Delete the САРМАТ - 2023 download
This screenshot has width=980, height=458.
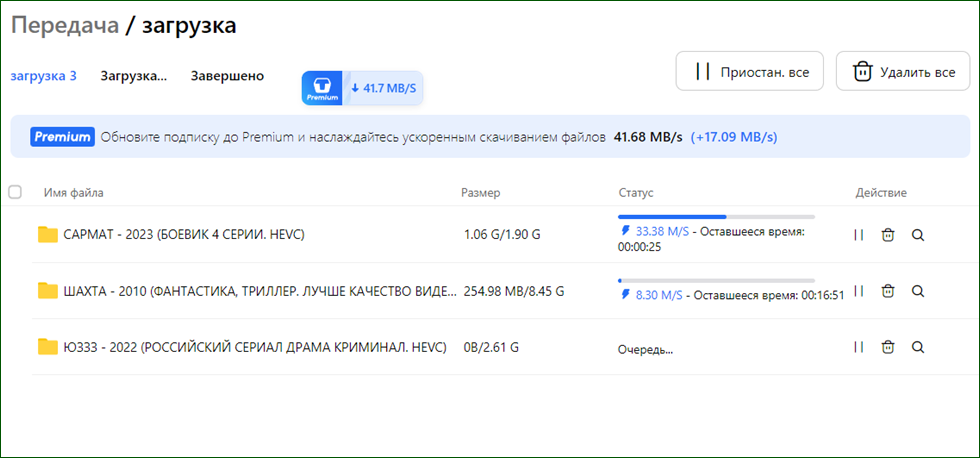tap(888, 235)
